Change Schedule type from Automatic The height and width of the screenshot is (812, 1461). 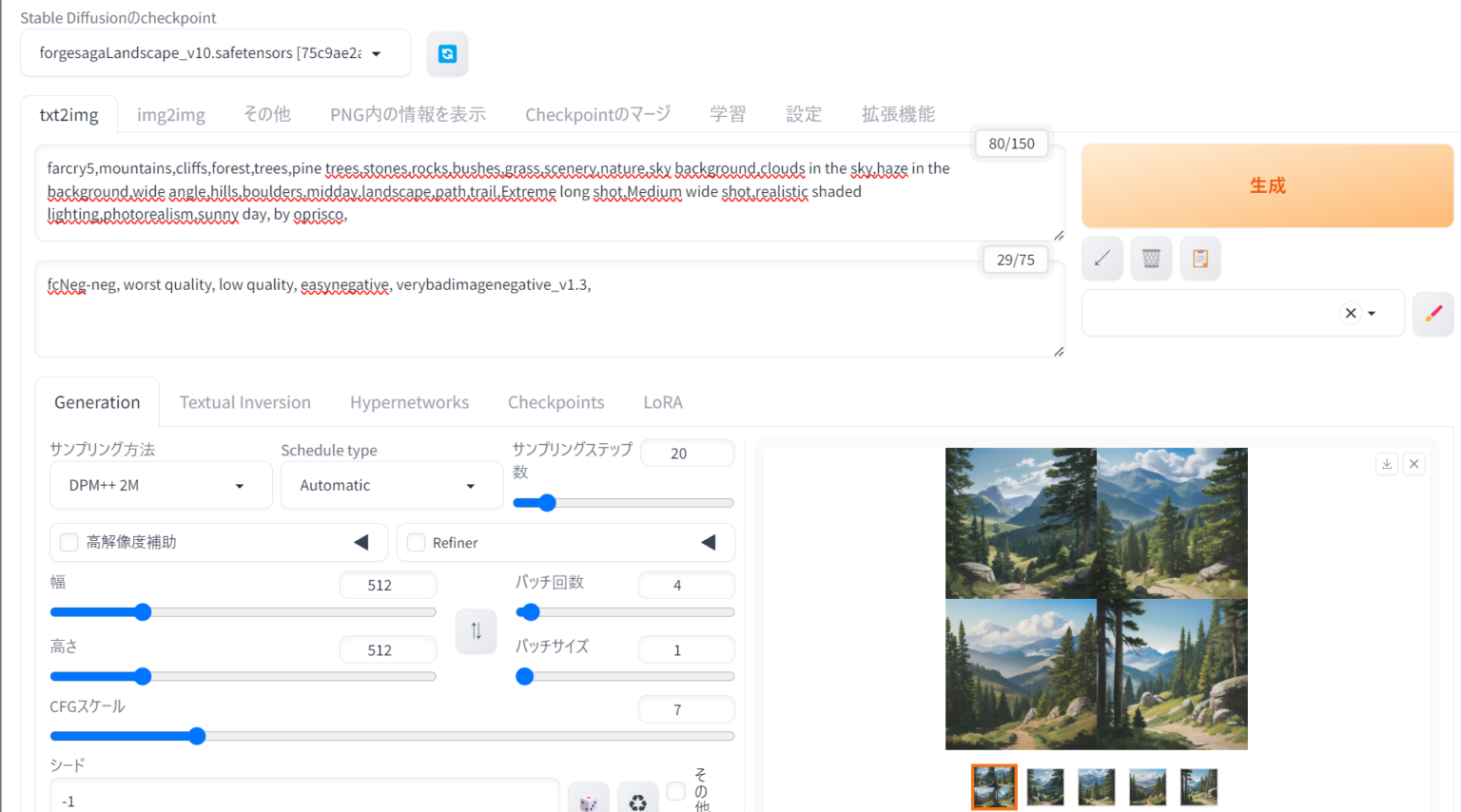(x=391, y=485)
